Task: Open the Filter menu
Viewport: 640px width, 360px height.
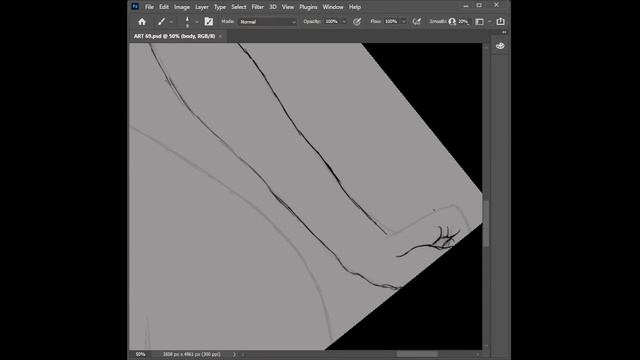Action: [x=258, y=7]
